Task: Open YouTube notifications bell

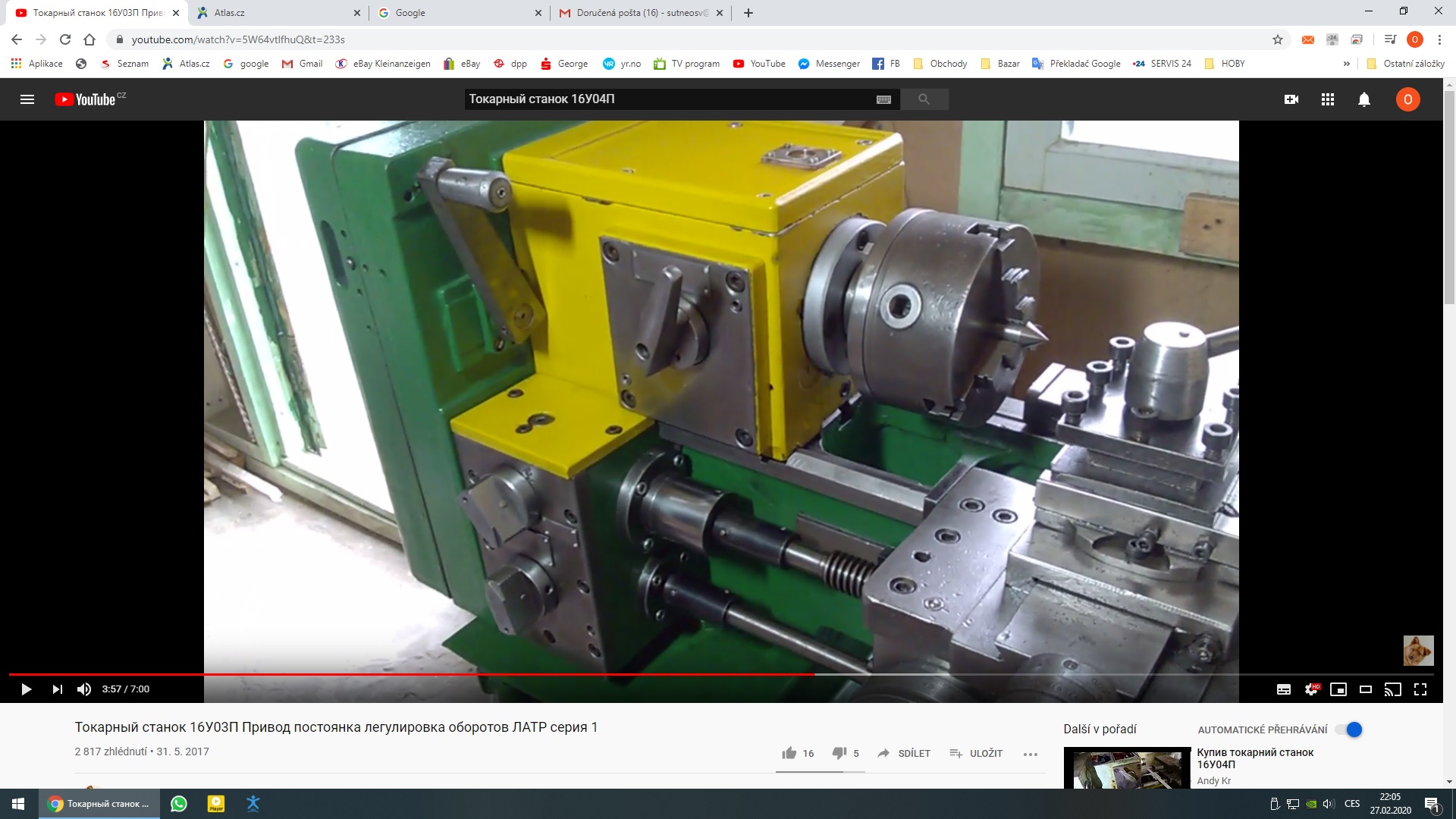Action: click(x=1363, y=99)
